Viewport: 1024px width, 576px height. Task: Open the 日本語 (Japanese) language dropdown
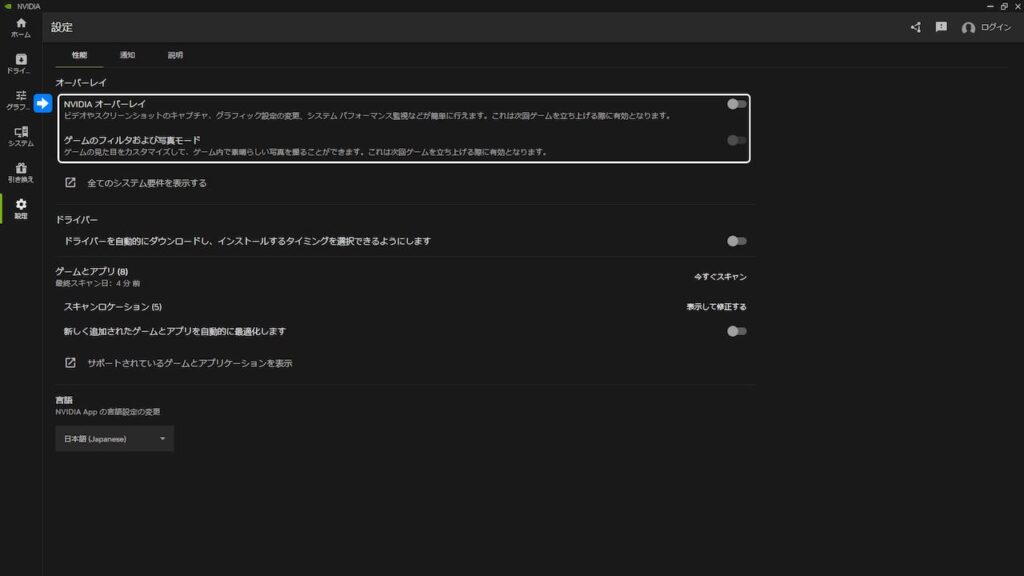(x=114, y=437)
